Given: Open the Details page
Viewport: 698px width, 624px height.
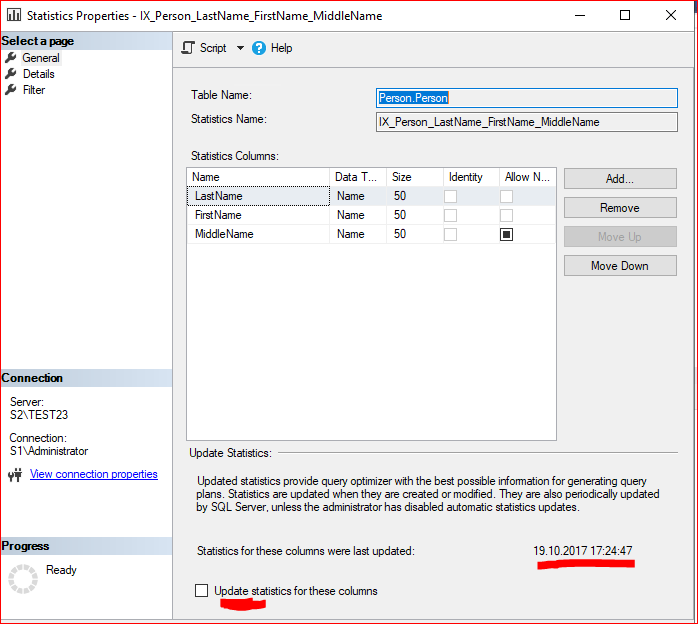Looking at the screenshot, I should [39, 74].
